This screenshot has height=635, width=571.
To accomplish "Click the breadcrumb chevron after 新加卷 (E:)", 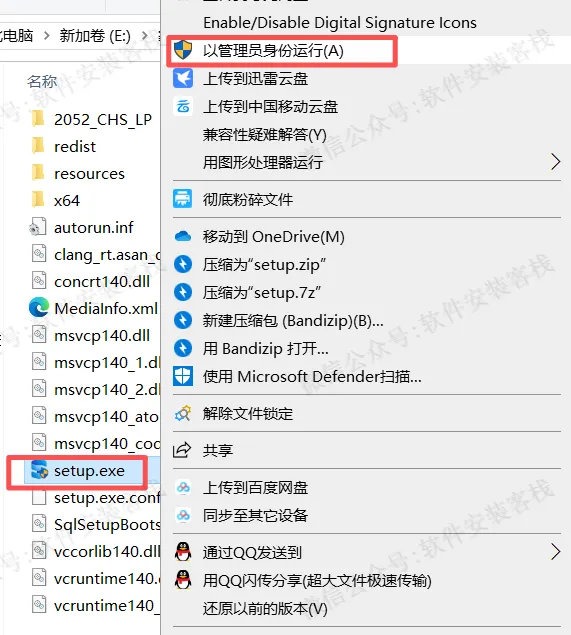I will tap(145, 36).
